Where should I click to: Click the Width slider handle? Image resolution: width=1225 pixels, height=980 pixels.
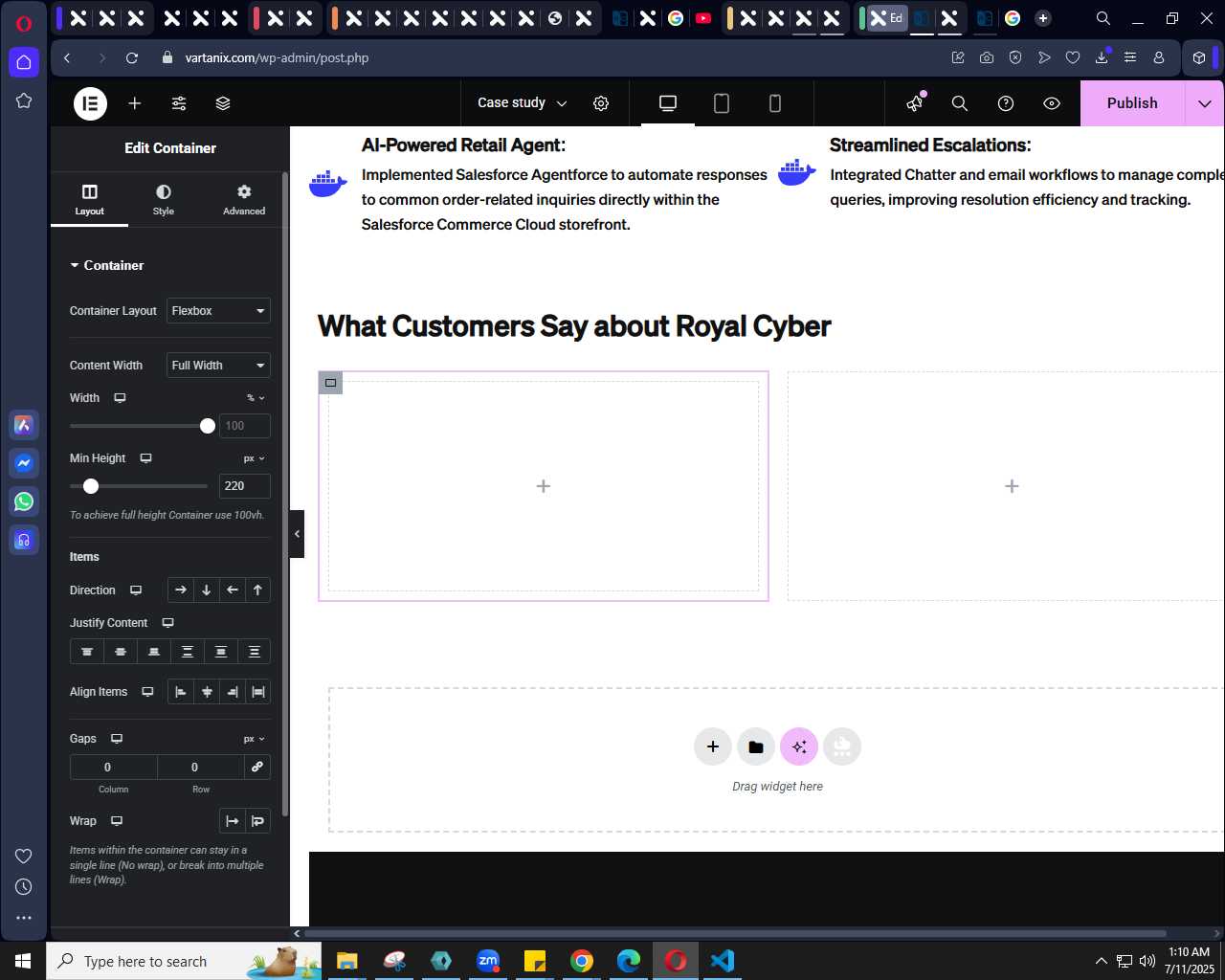pyautogui.click(x=208, y=426)
